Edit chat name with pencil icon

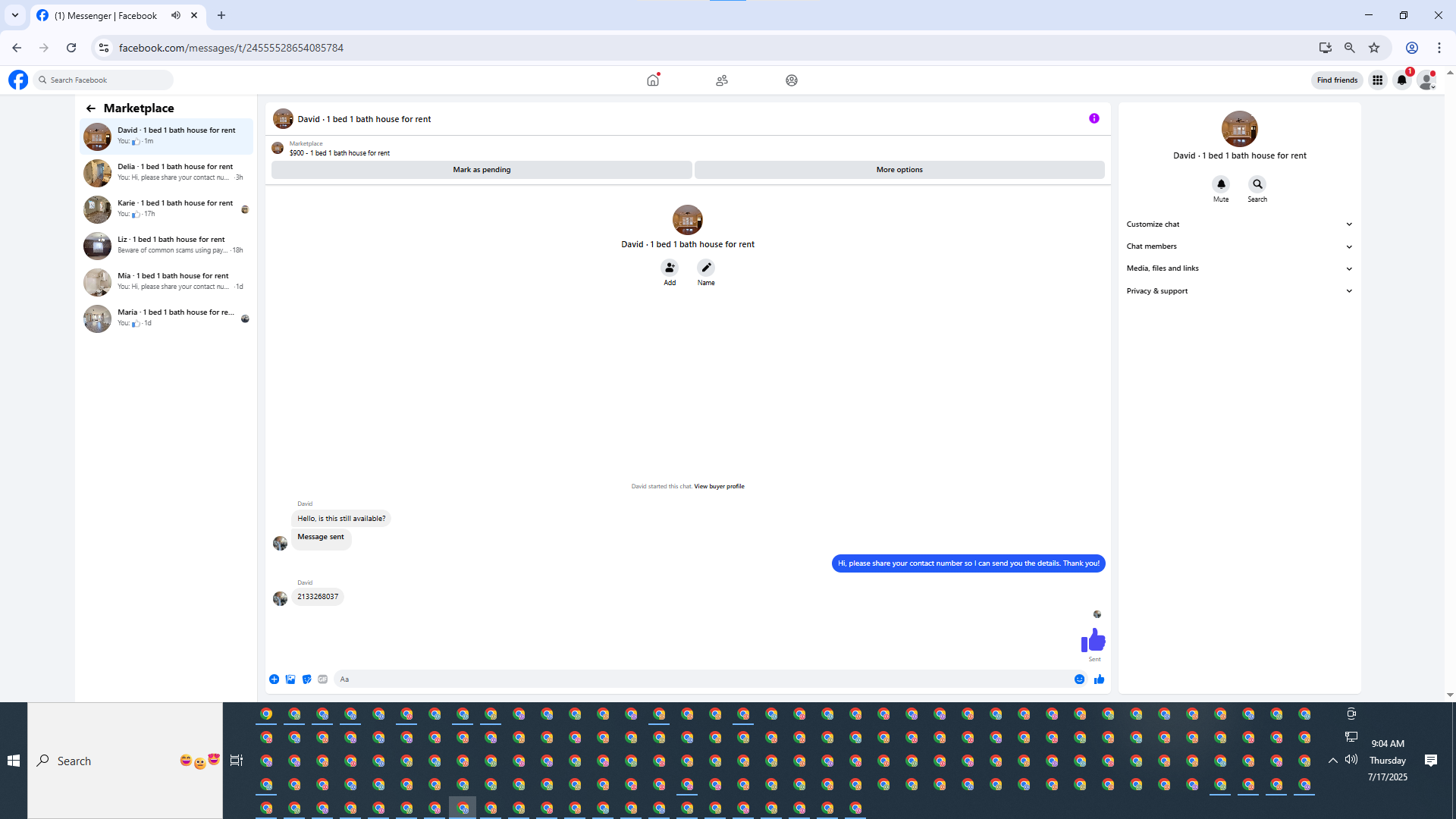click(706, 268)
